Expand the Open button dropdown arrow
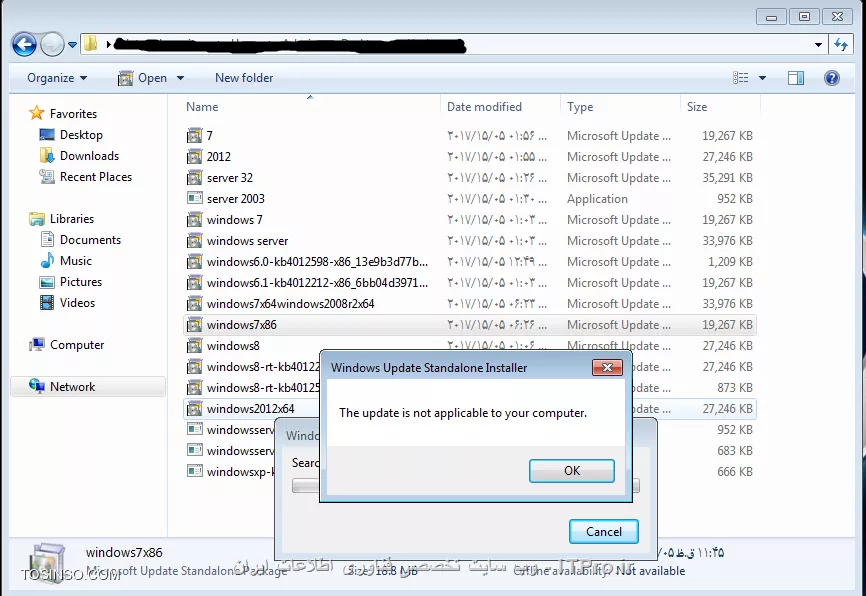 (x=180, y=78)
